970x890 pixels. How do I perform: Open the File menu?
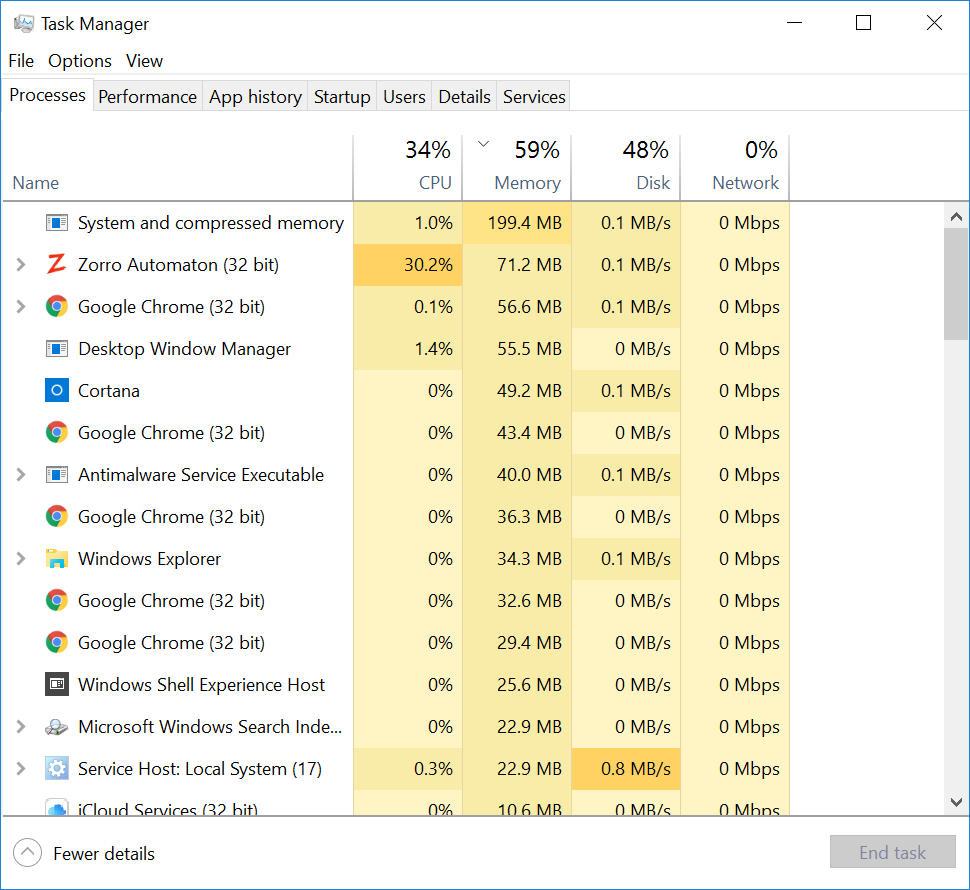tap(21, 61)
